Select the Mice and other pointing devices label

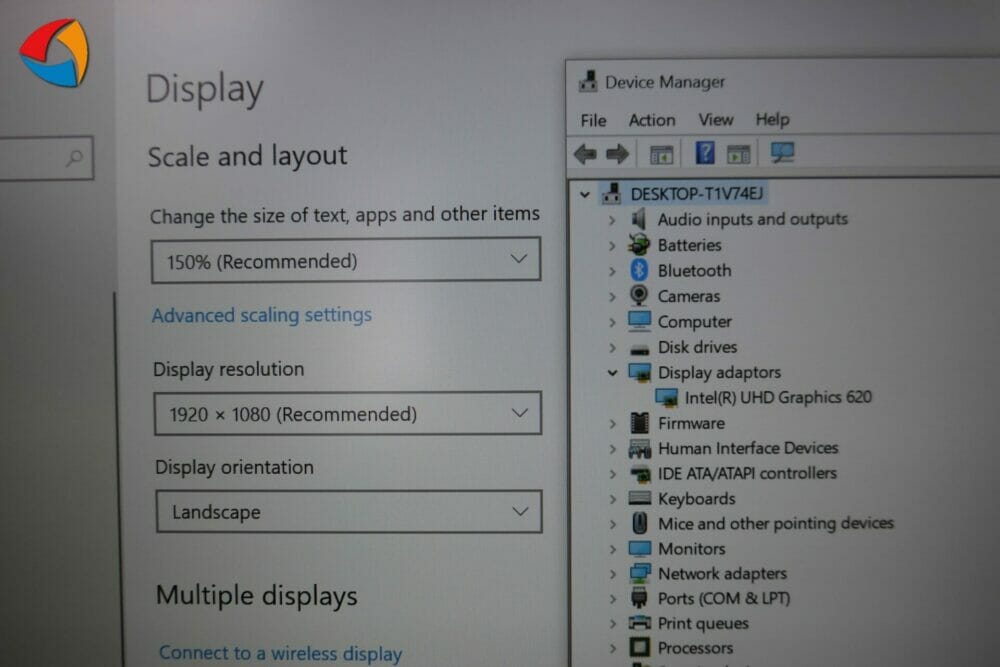click(776, 524)
